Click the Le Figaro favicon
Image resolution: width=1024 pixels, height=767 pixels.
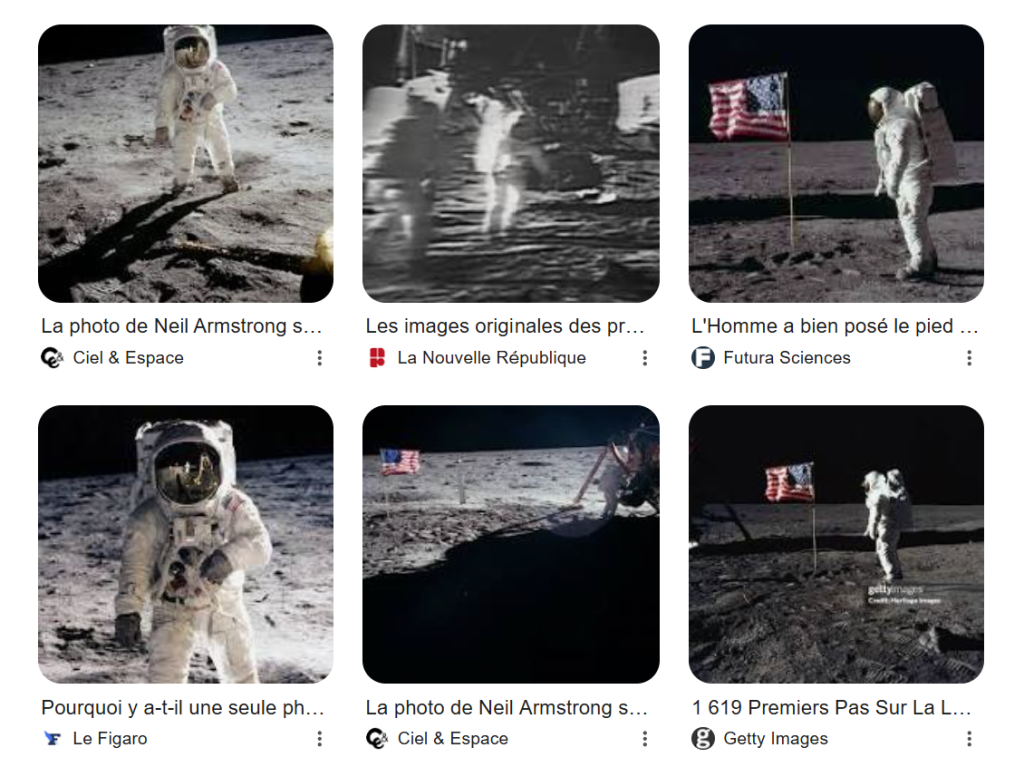point(52,738)
